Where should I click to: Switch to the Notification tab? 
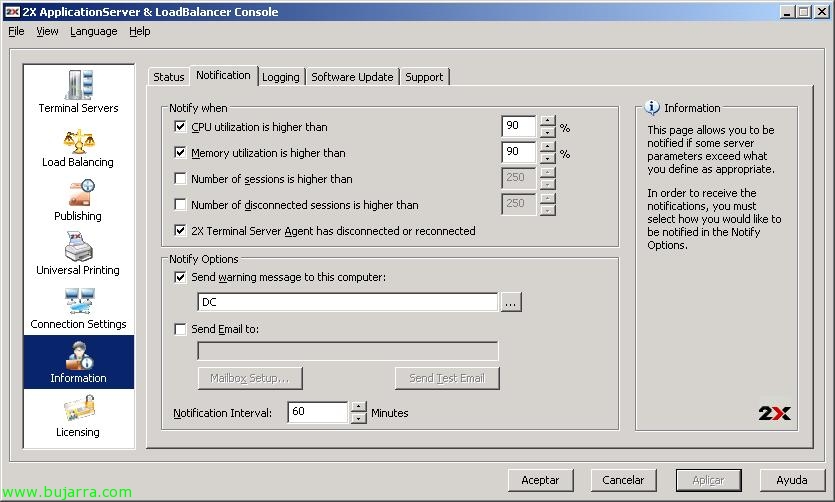point(223,75)
